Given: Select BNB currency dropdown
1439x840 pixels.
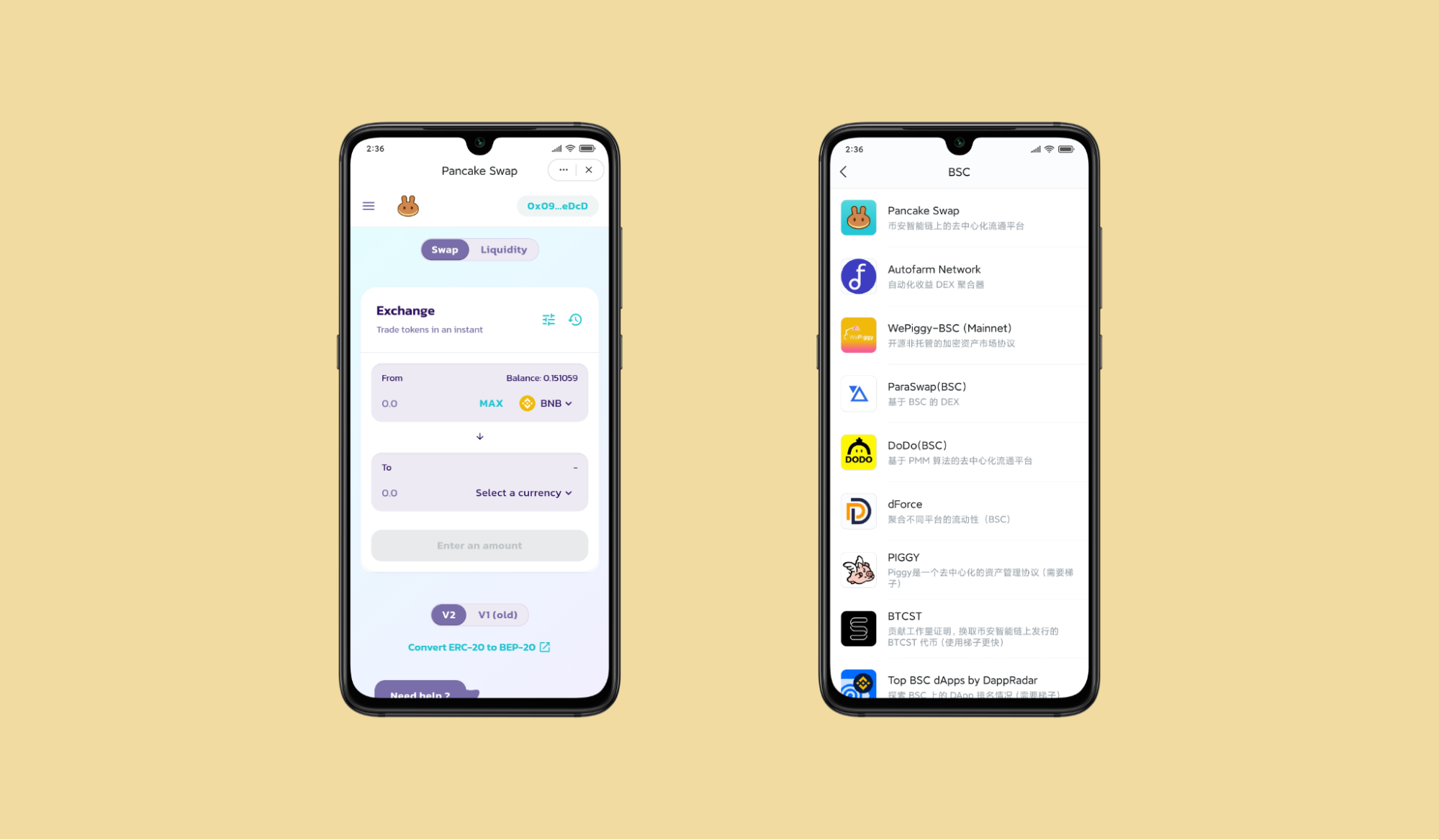Looking at the screenshot, I should [546, 403].
